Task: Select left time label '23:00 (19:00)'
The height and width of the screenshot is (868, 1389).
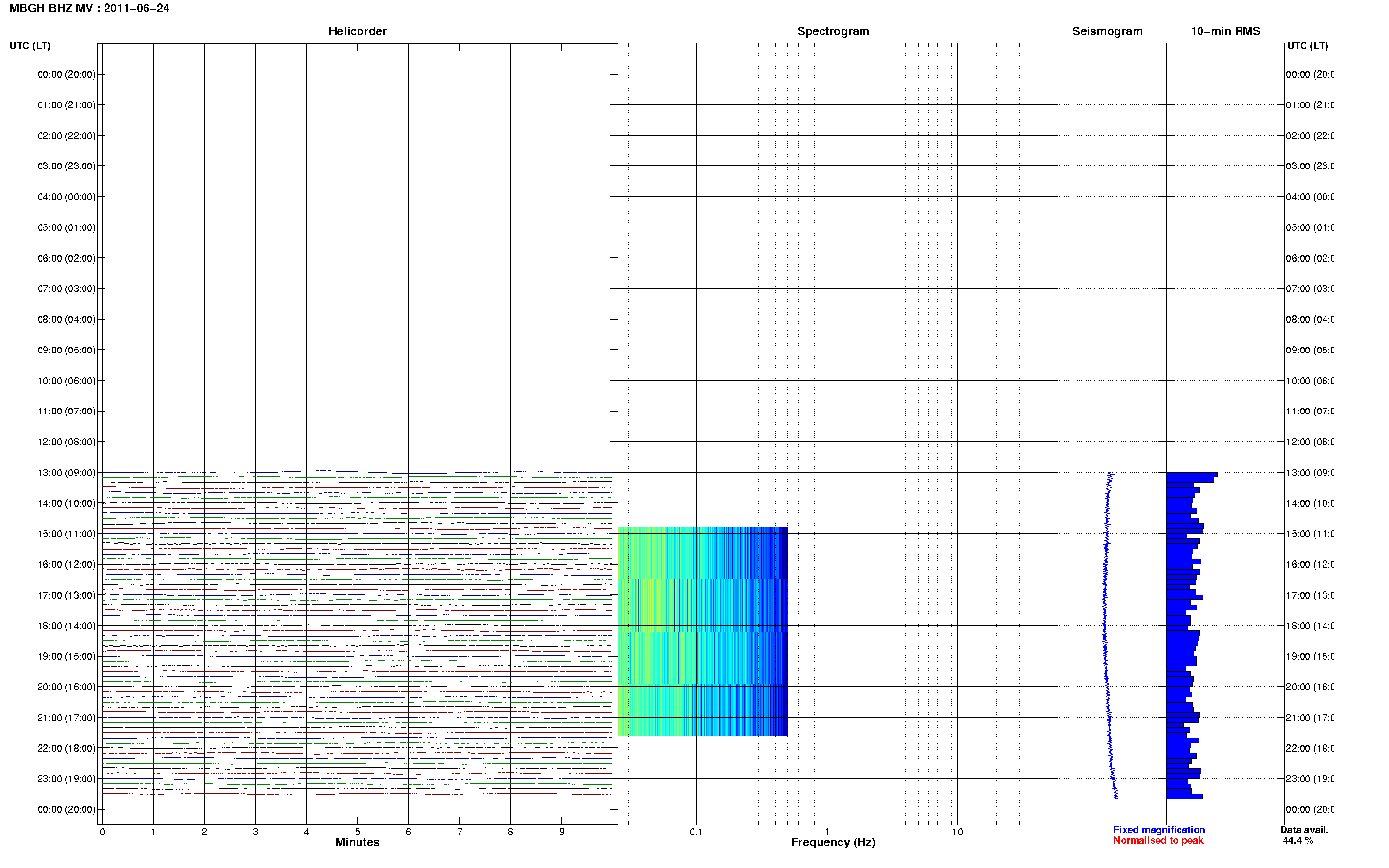Action: 66,779
